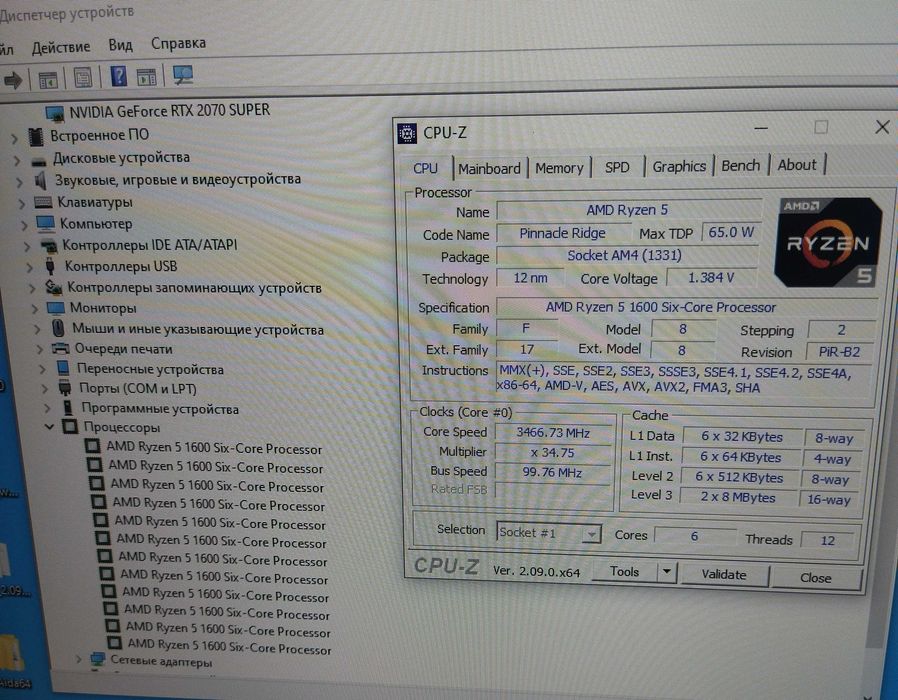The width and height of the screenshot is (898, 700).
Task: Switch to the Bench tab in CPU-Z
Action: [x=740, y=166]
